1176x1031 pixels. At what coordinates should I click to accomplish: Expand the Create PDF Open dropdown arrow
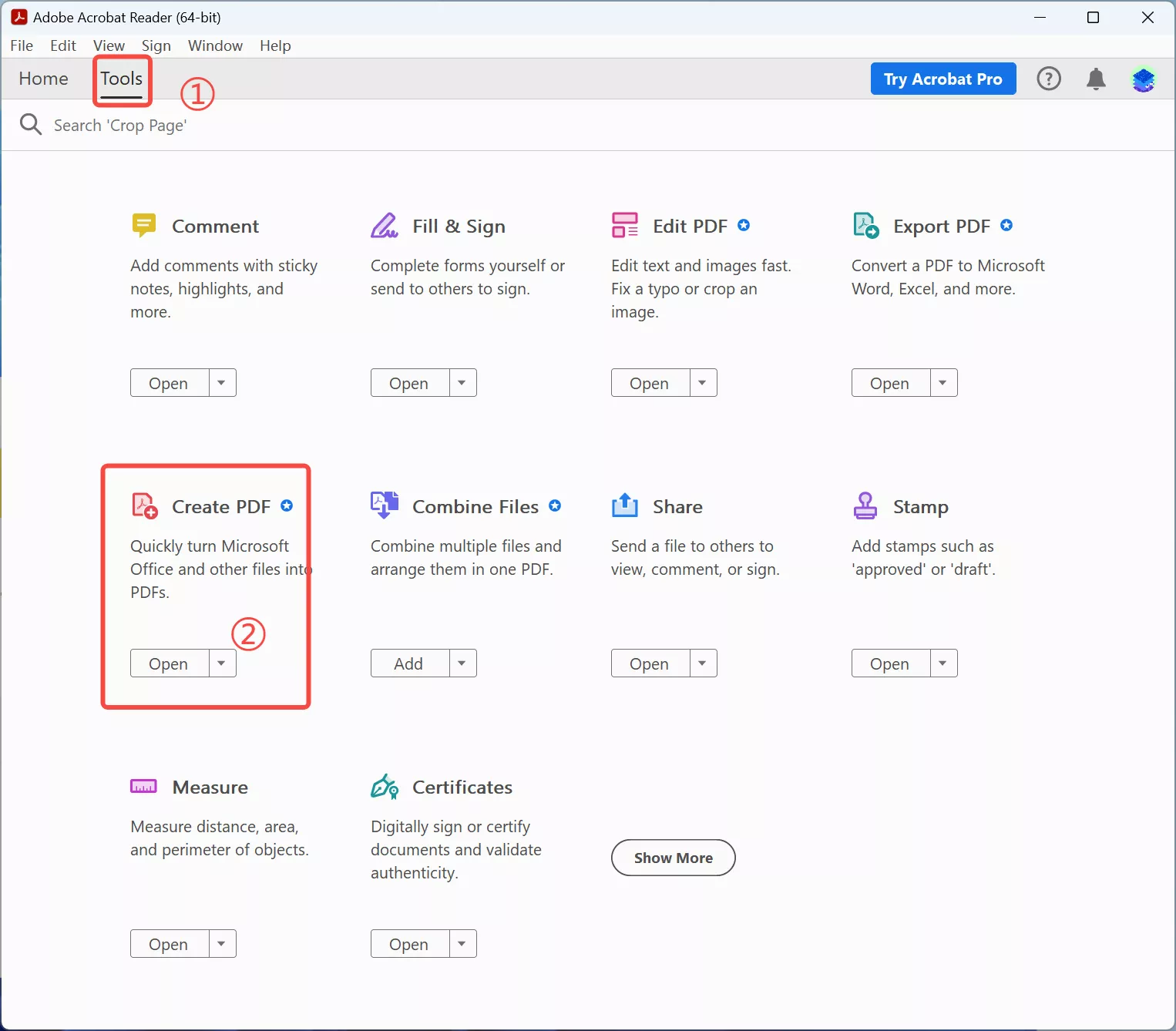click(222, 663)
